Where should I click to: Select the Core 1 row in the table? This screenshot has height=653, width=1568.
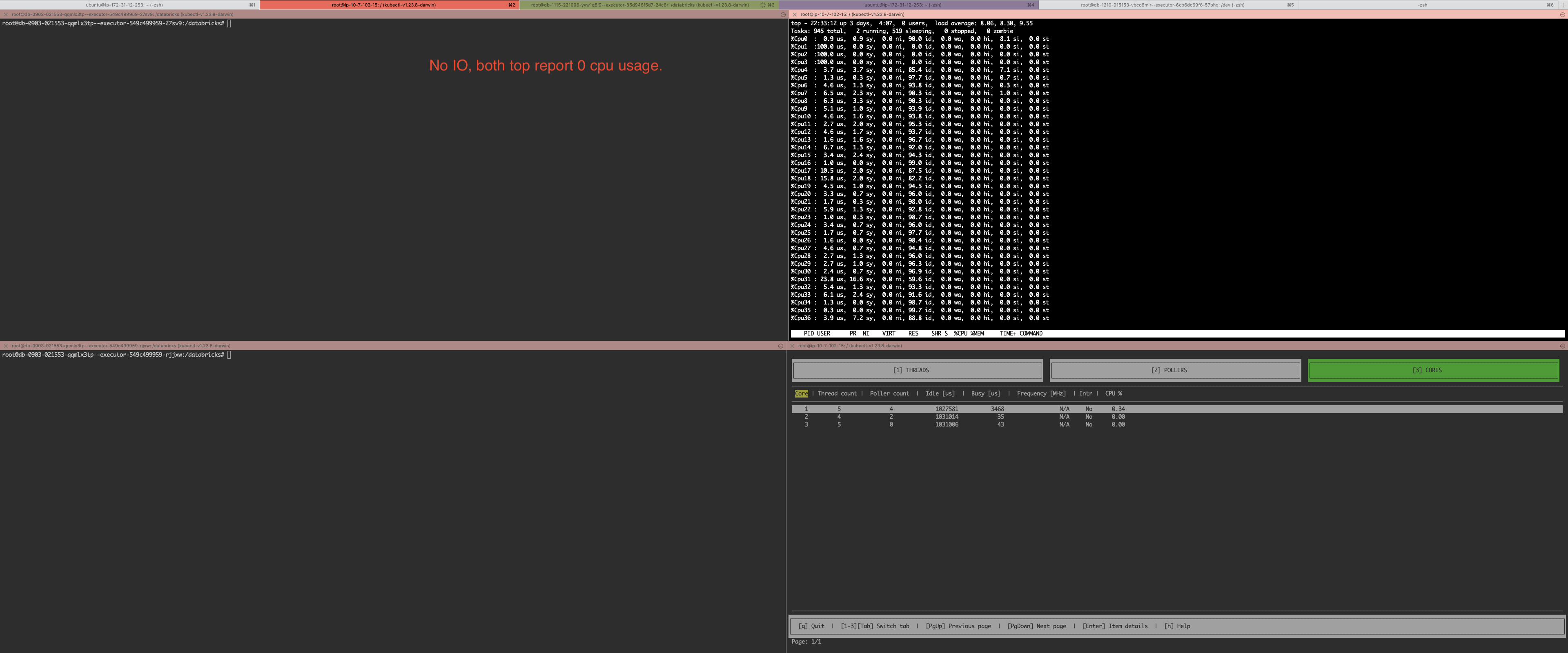[974, 409]
